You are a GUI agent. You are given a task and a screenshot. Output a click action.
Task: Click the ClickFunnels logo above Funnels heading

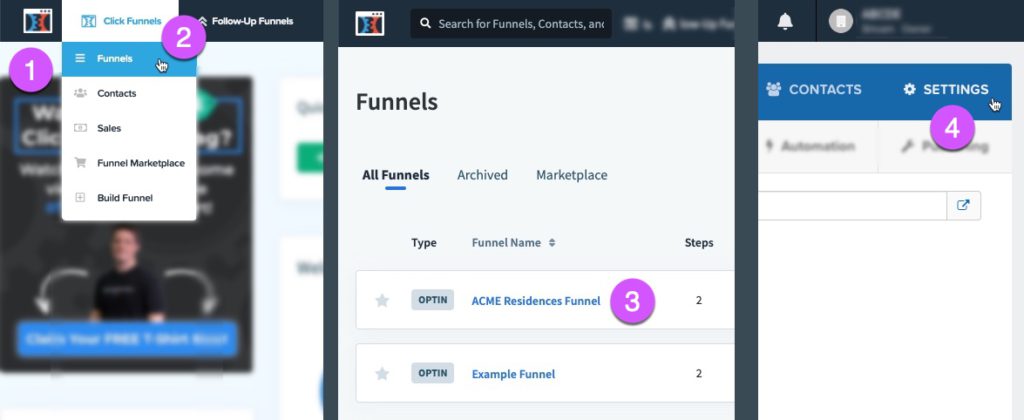(x=370, y=24)
